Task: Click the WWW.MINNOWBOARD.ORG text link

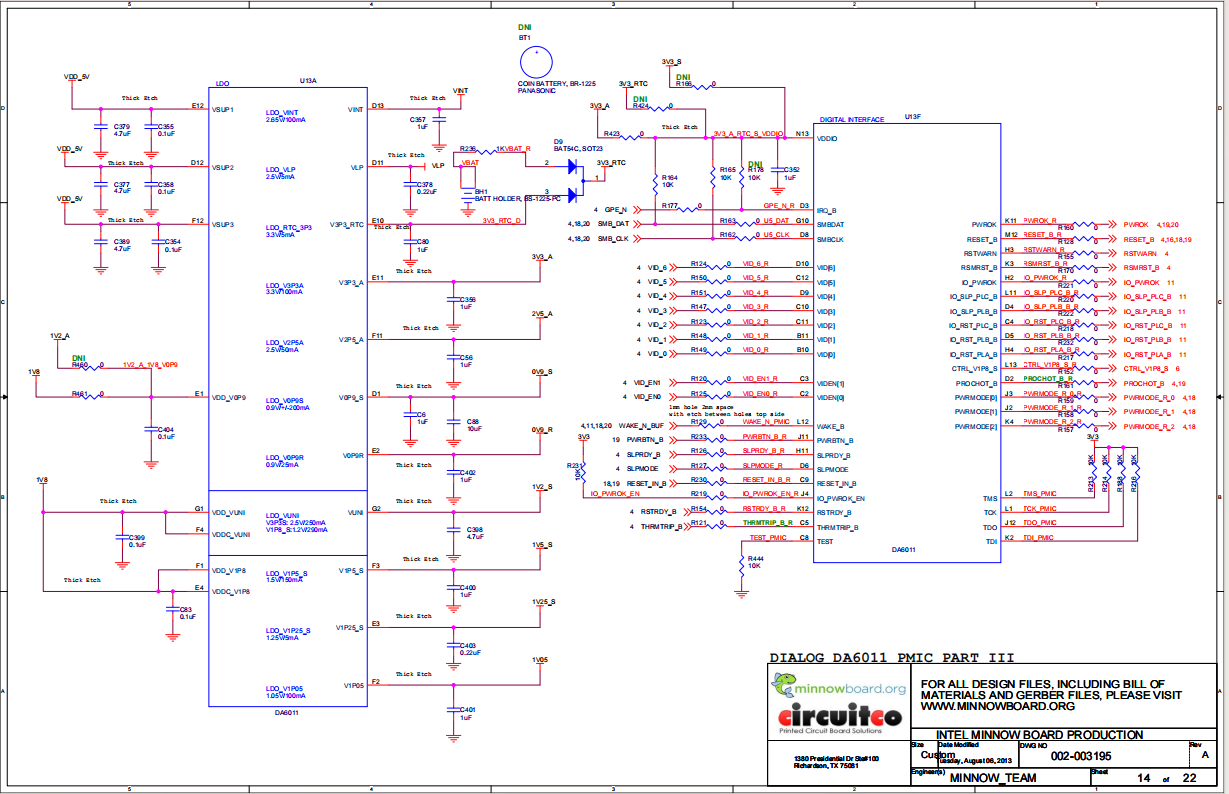Action: tap(997, 705)
